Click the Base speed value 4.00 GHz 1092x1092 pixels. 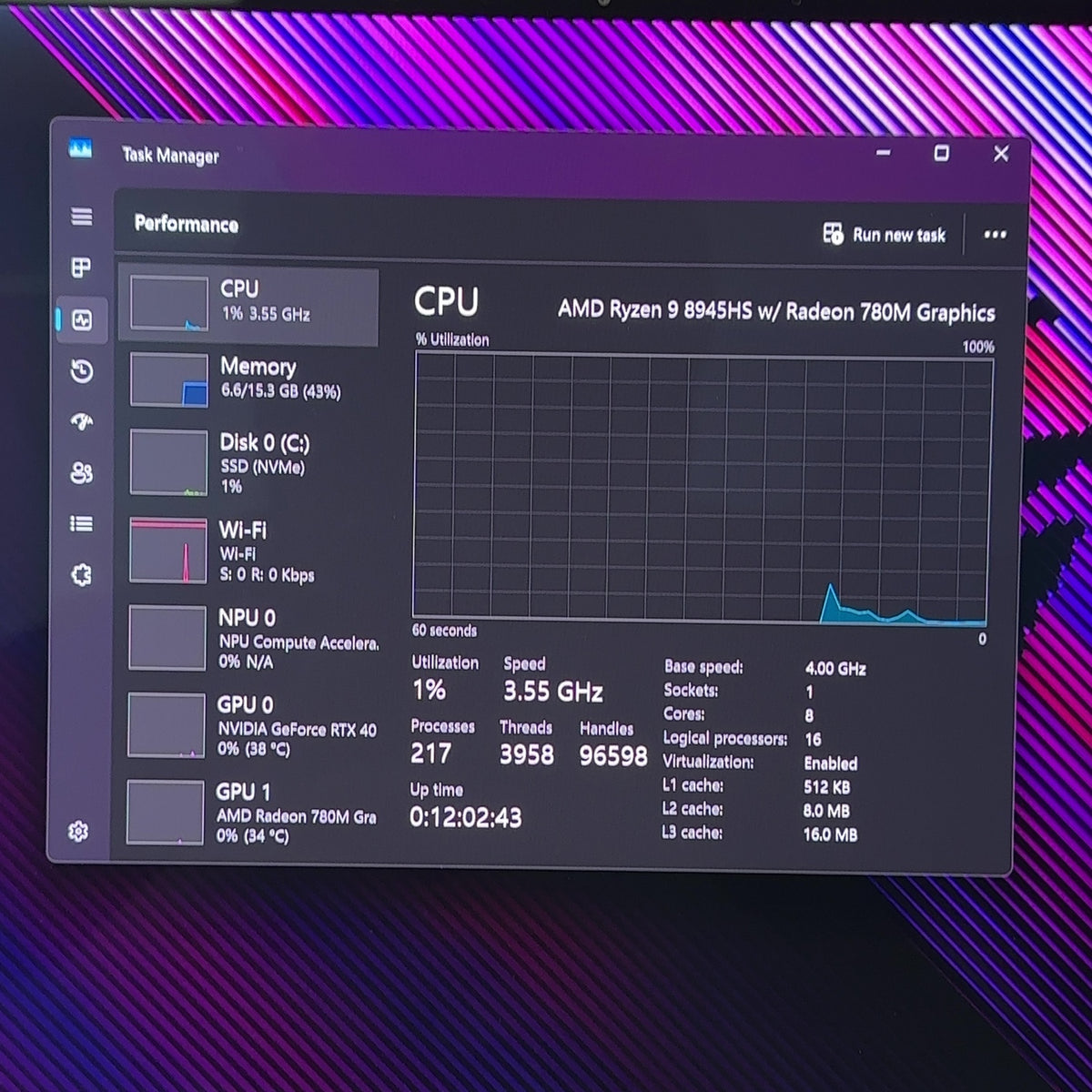click(835, 669)
